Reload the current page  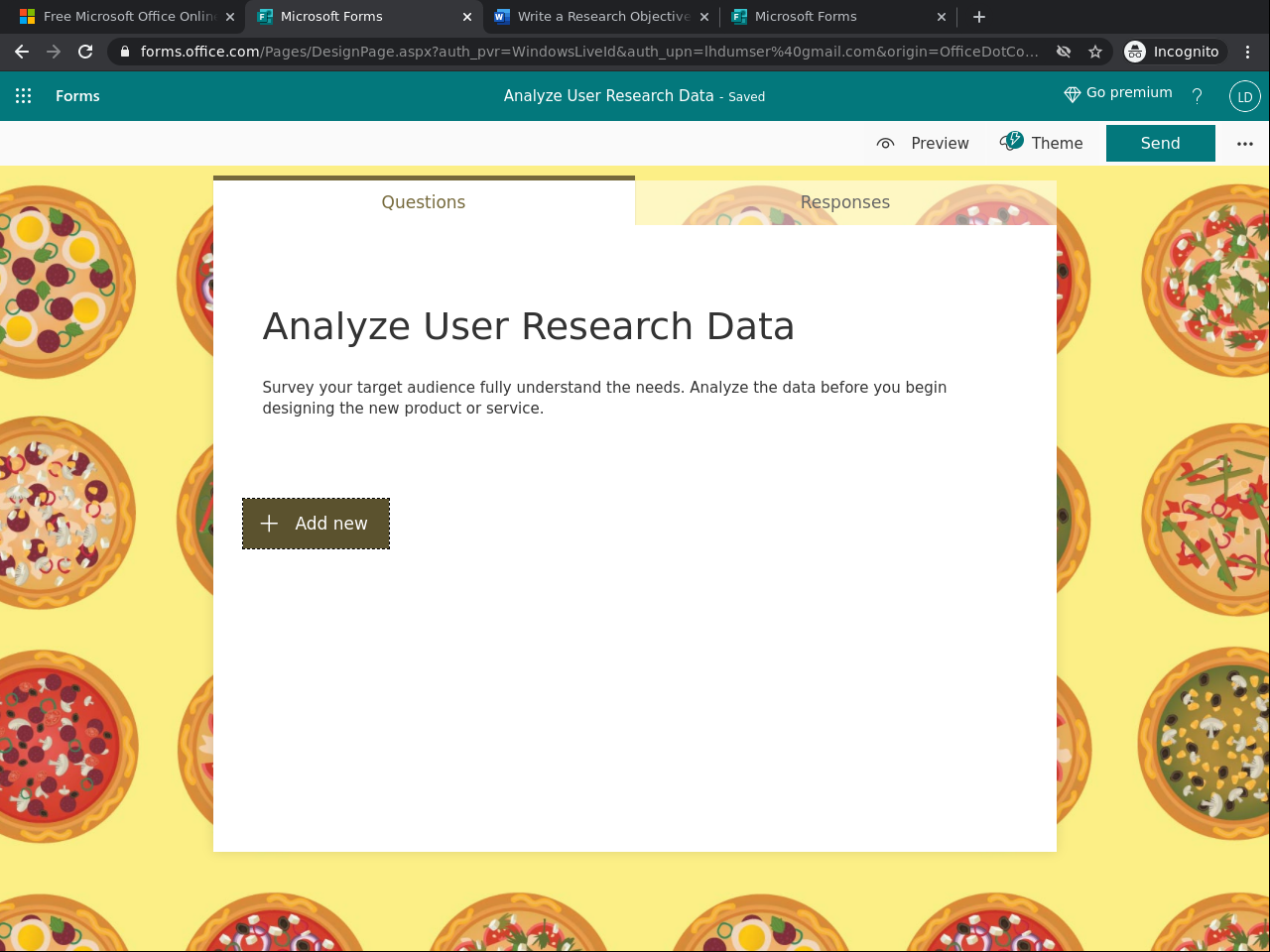[85, 52]
